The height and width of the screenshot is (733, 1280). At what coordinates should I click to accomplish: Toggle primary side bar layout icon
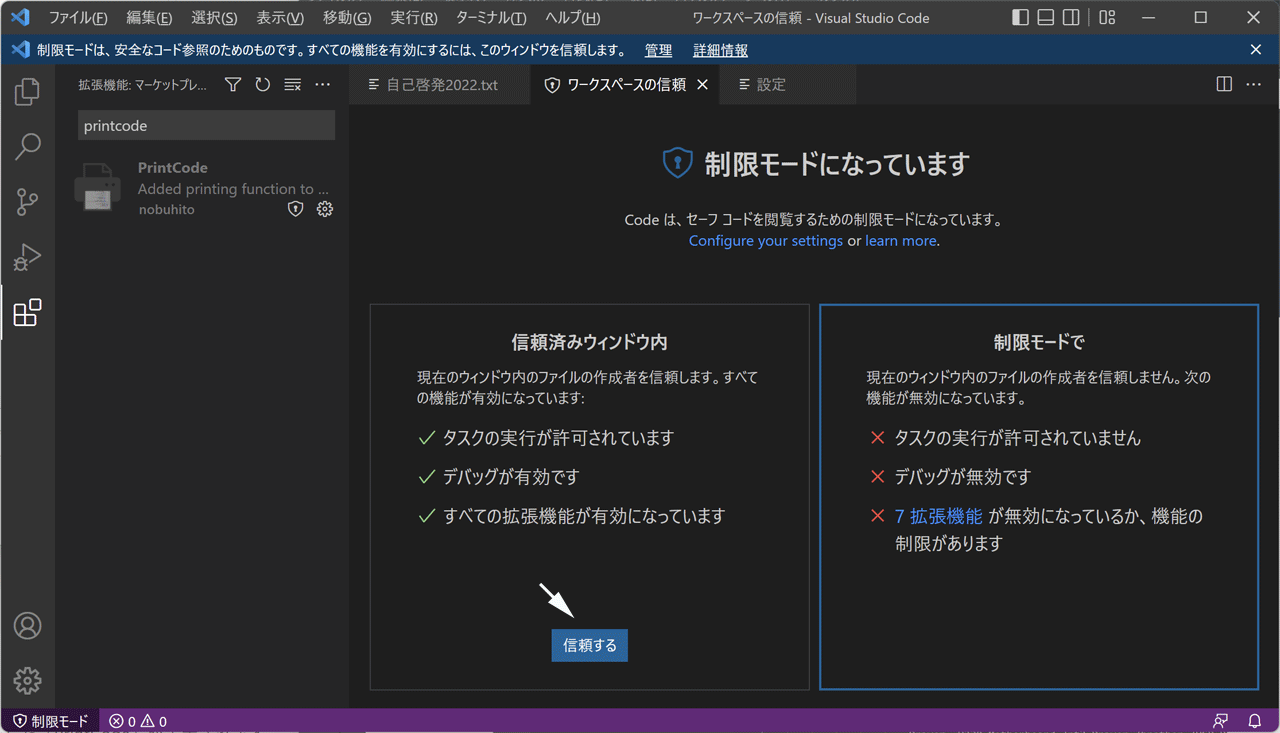tap(1020, 18)
